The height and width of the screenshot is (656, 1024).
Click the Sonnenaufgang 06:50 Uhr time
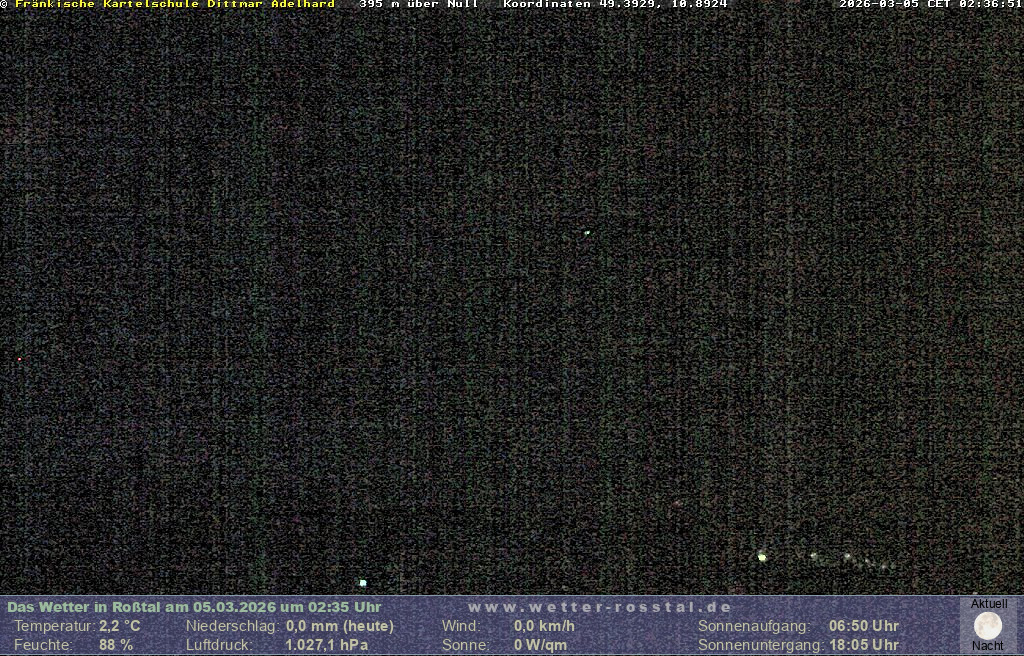(863, 626)
